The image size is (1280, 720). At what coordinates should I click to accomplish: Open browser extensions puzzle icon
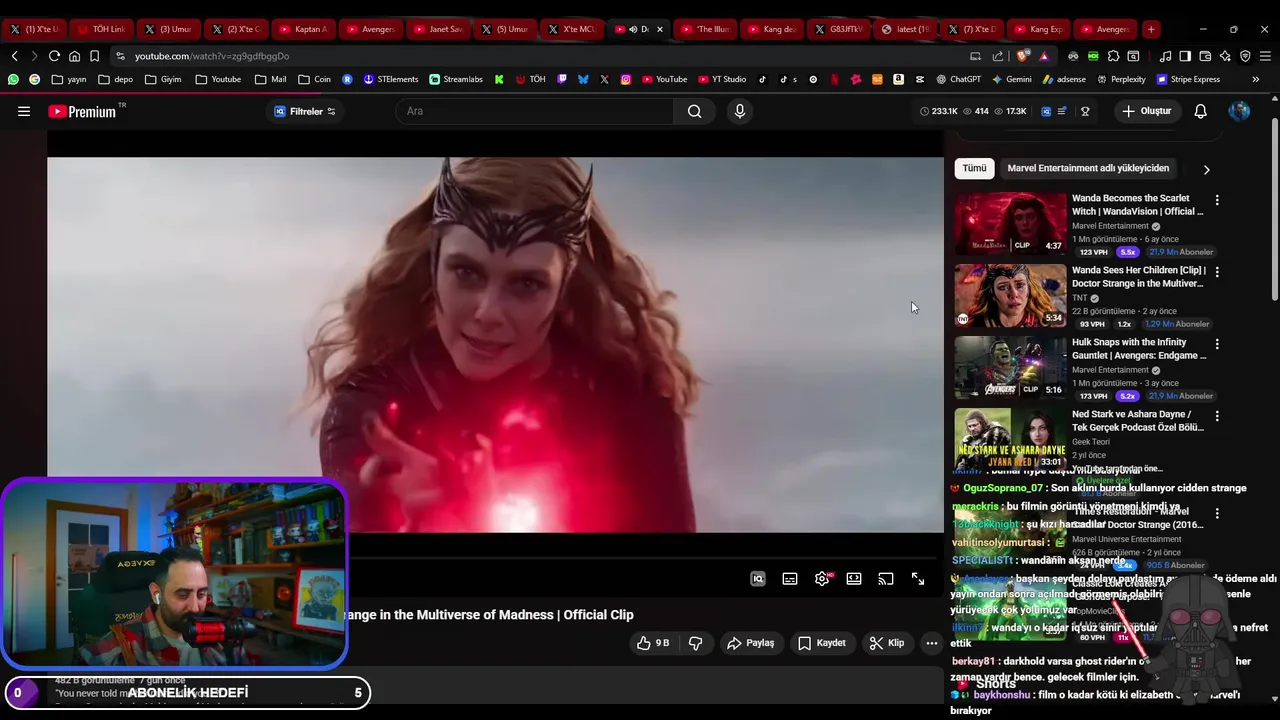(x=1113, y=56)
